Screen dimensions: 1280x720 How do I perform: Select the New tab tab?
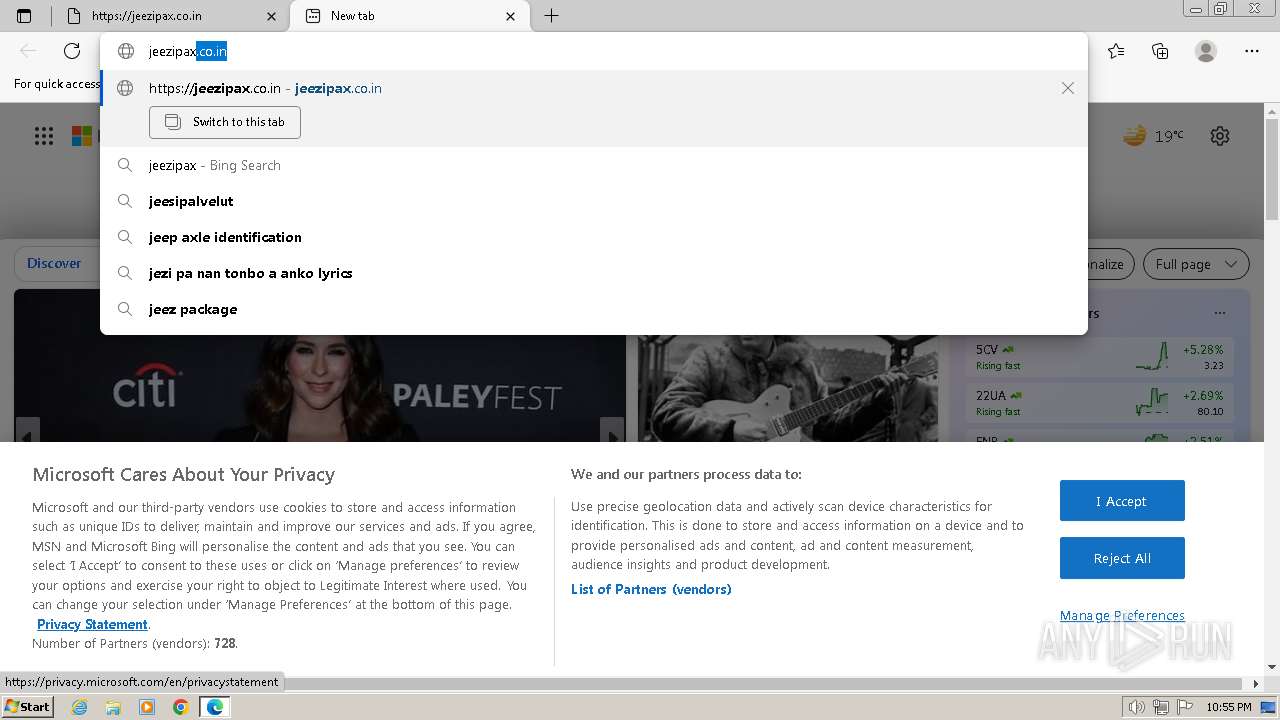point(410,16)
